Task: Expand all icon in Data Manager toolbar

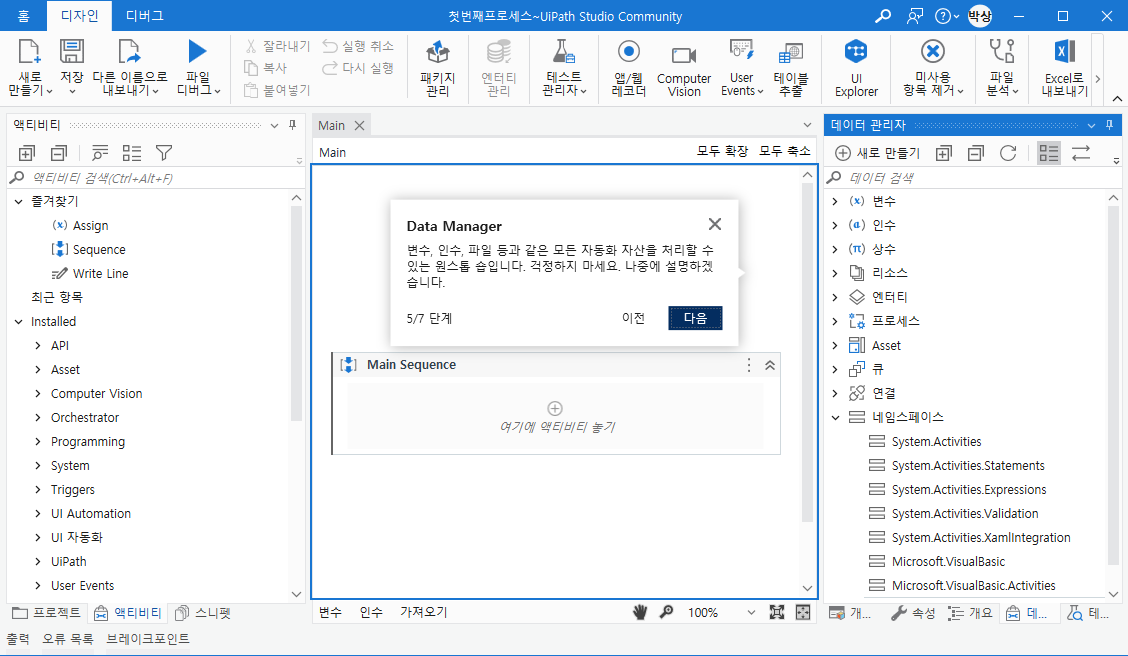Action: (943, 152)
